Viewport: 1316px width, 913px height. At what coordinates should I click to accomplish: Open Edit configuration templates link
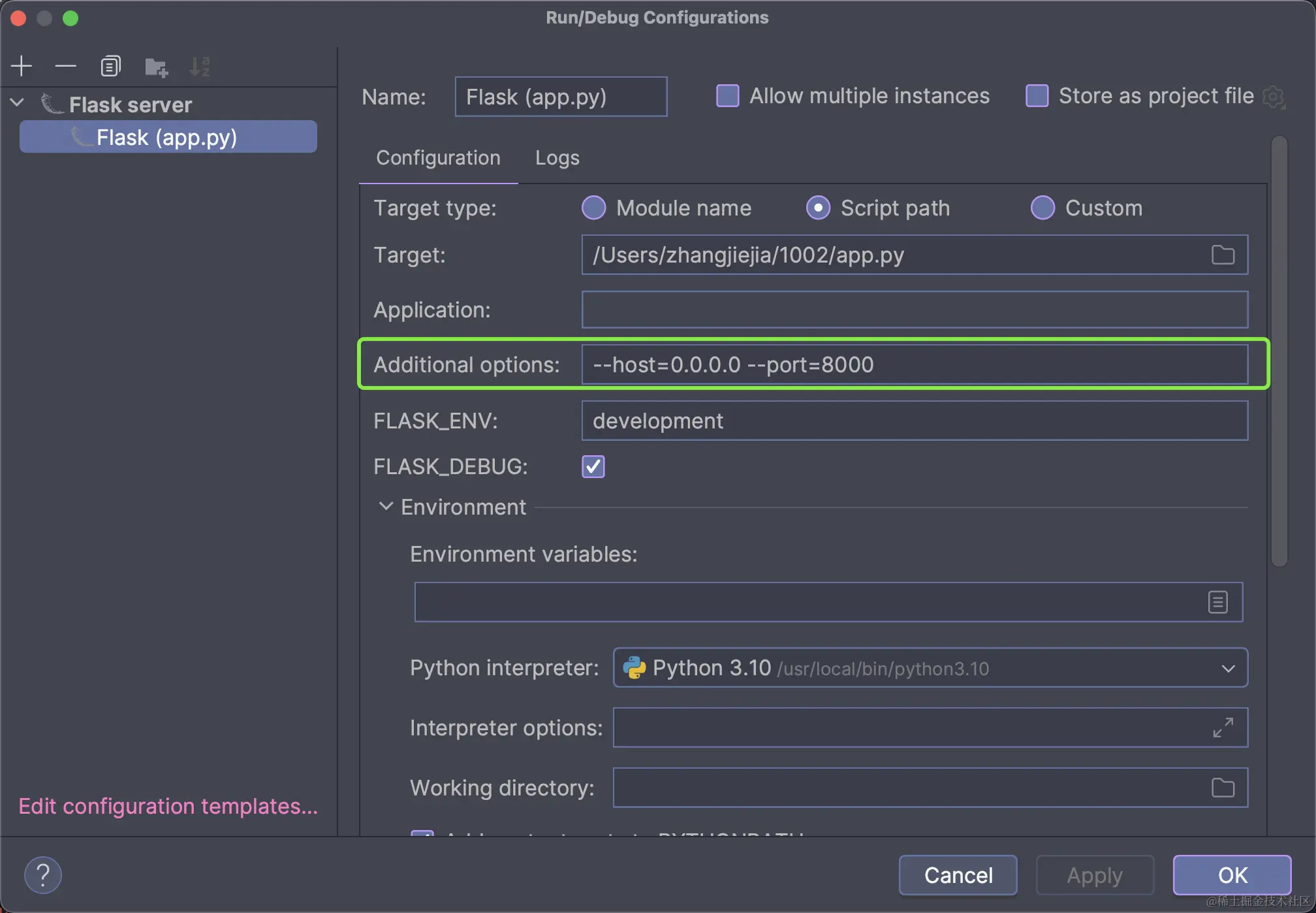tap(168, 807)
